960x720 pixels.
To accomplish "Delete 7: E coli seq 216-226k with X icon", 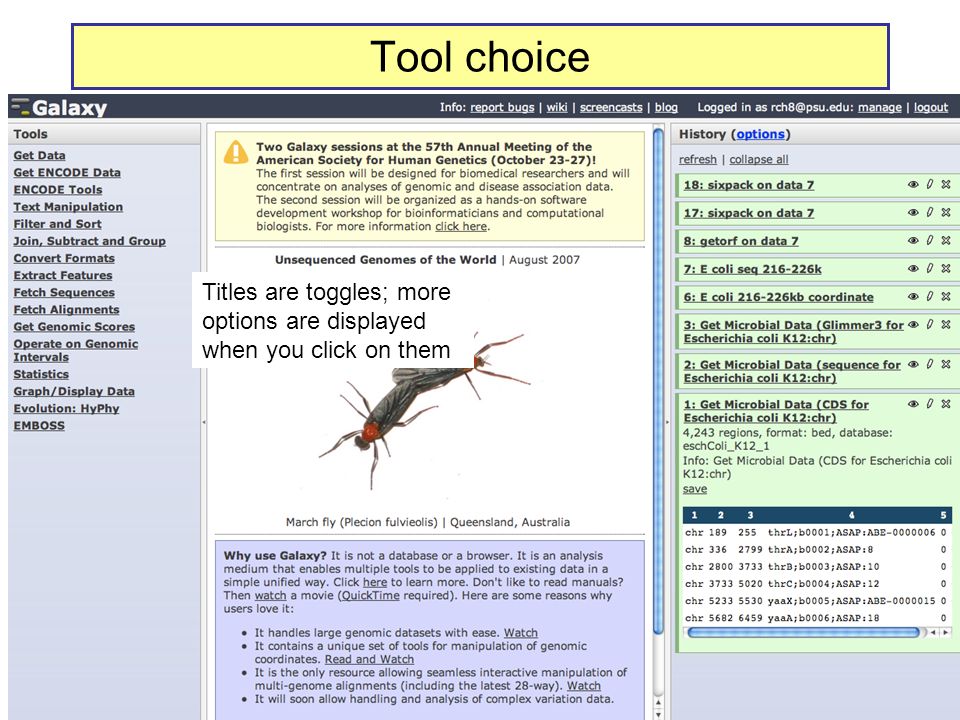I will [x=946, y=268].
